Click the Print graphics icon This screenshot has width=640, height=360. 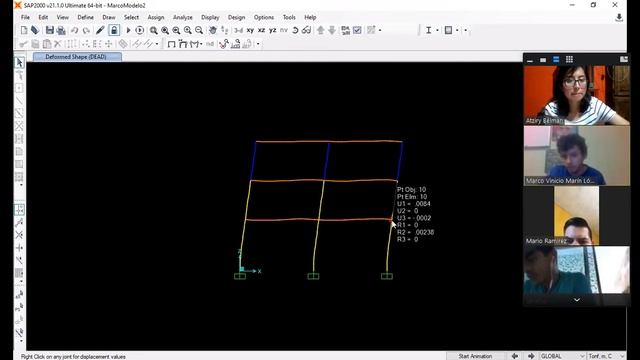(61, 30)
